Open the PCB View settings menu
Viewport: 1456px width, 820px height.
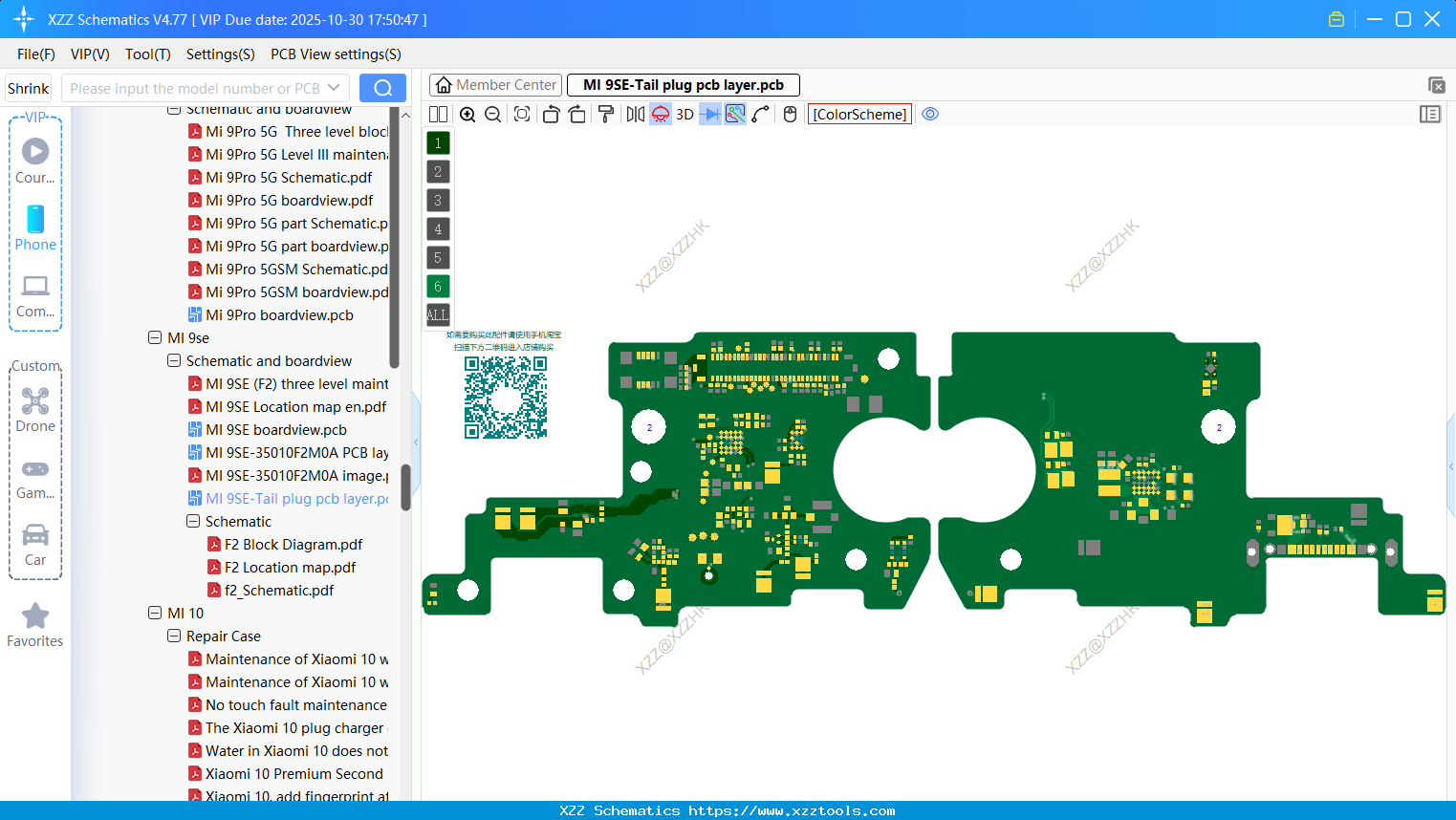[335, 54]
